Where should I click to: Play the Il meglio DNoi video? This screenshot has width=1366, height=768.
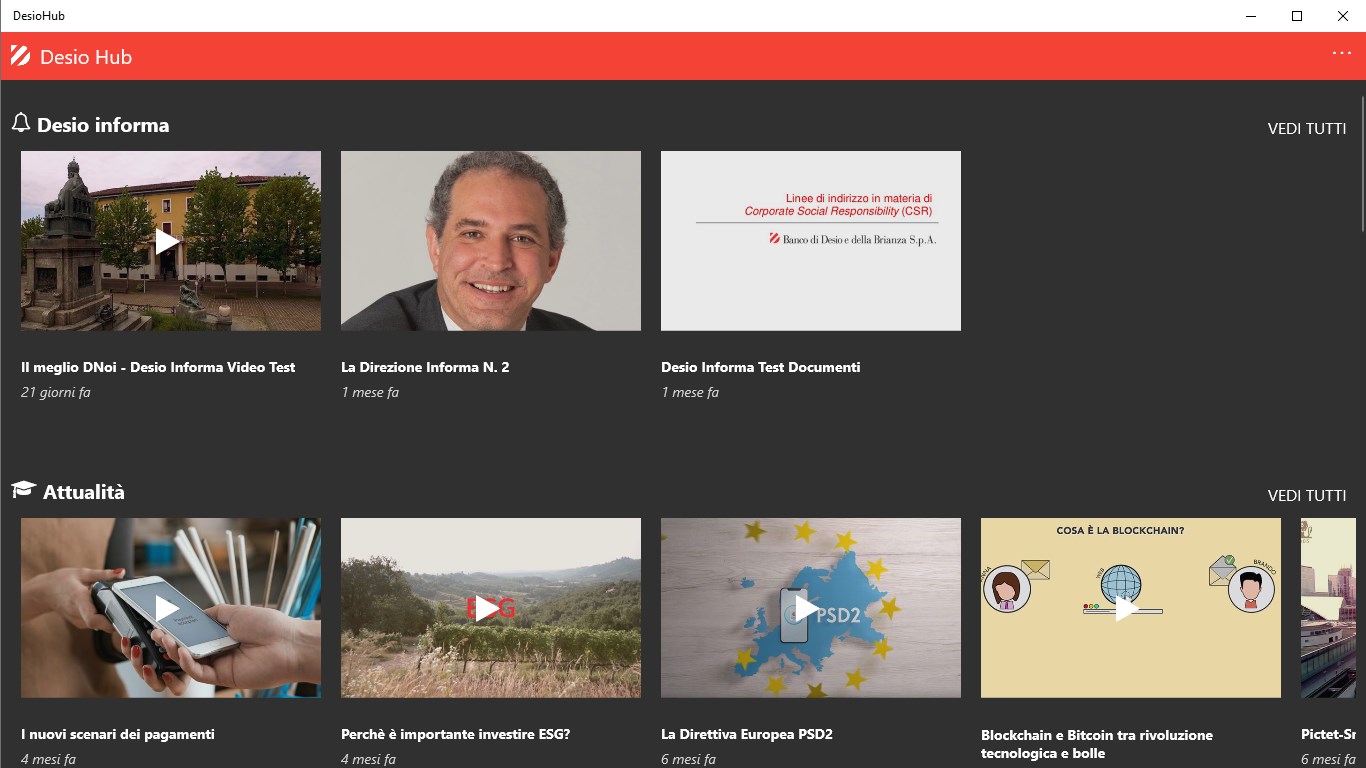[168, 241]
